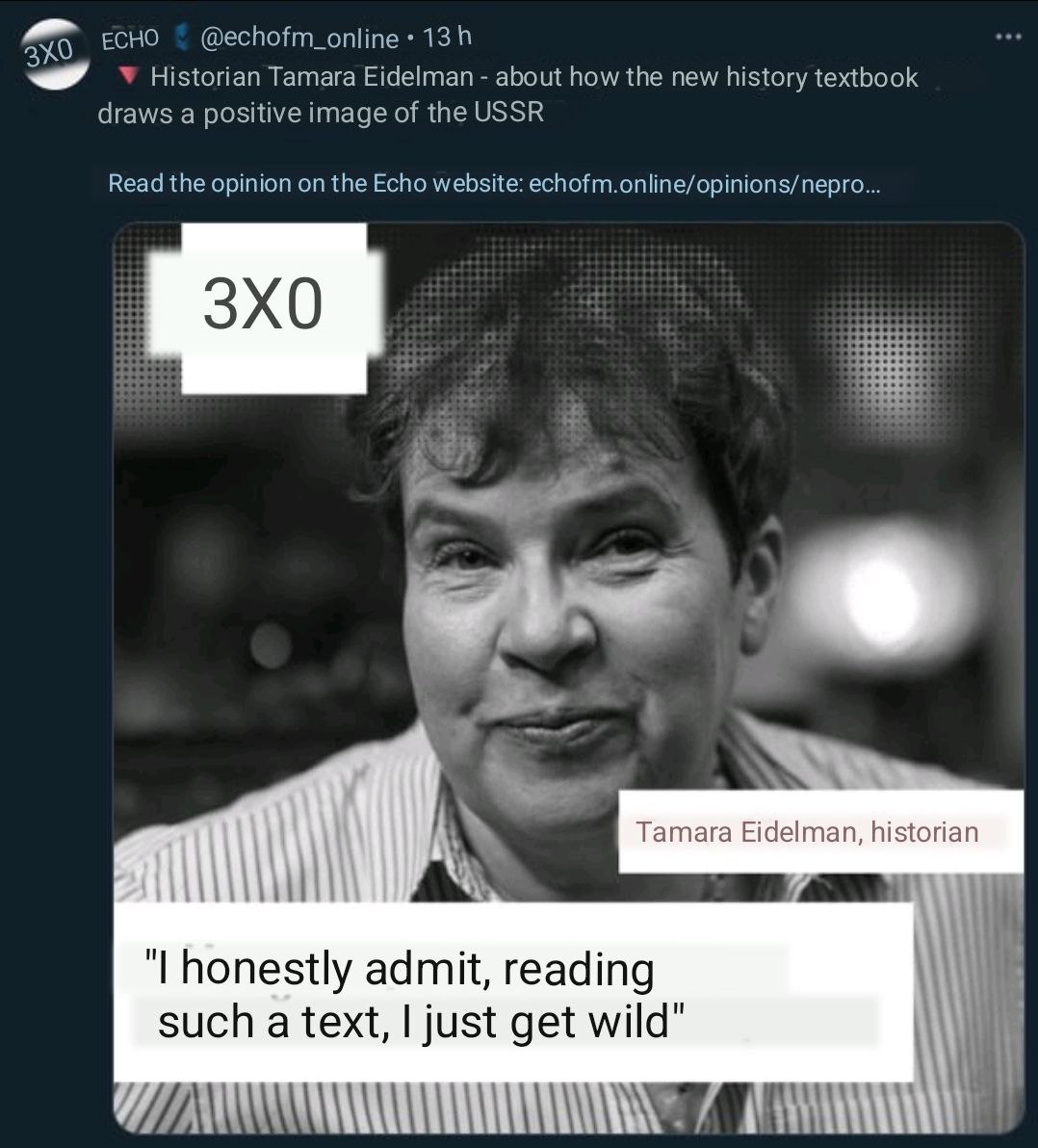Click 'Historian Tamara Eidelman' in post text
1038x1148 pixels.
(x=312, y=77)
